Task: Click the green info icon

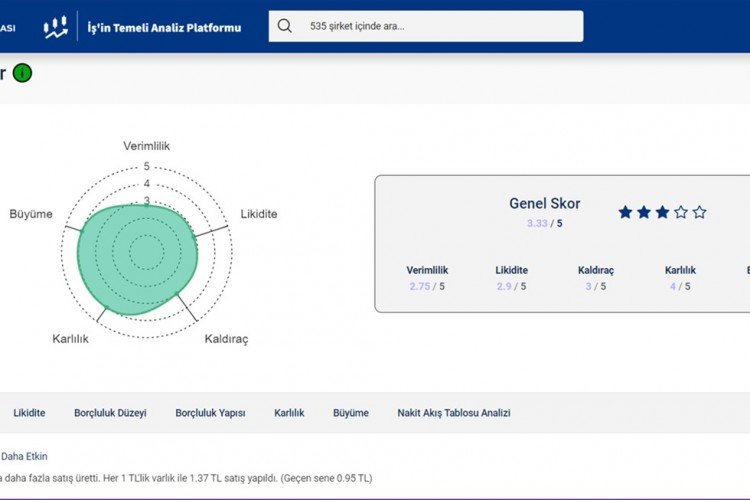Action: pyautogui.click(x=22, y=73)
